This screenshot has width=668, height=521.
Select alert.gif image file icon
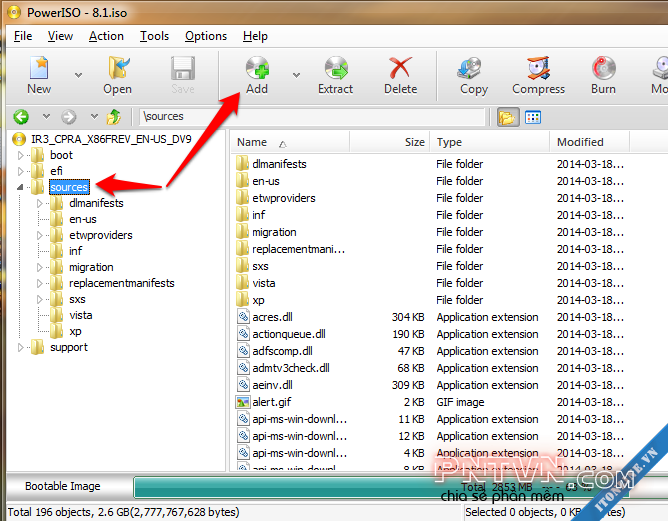pos(243,402)
